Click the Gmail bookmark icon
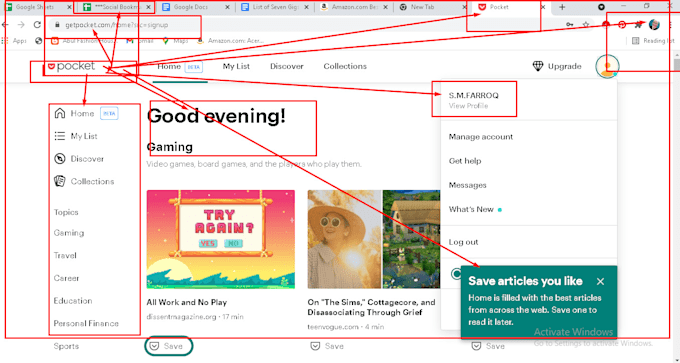680x363 pixels. [x=130, y=41]
